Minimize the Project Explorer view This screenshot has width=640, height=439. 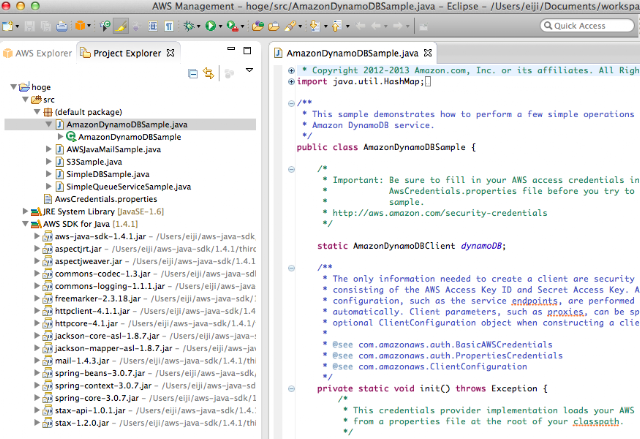(231, 49)
